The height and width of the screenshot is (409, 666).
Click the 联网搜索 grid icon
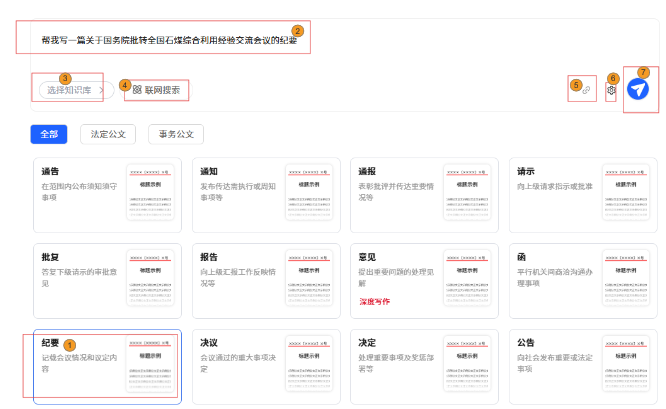(x=137, y=90)
